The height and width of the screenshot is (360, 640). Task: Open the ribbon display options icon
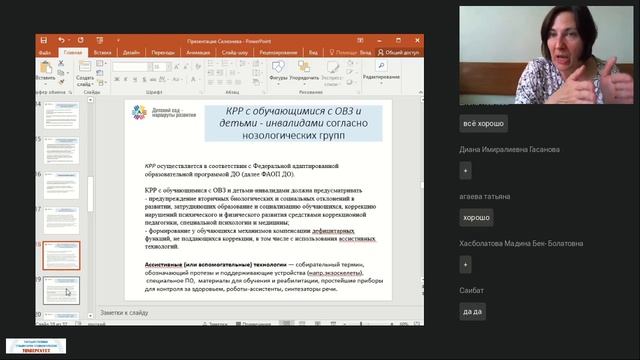[360, 40]
